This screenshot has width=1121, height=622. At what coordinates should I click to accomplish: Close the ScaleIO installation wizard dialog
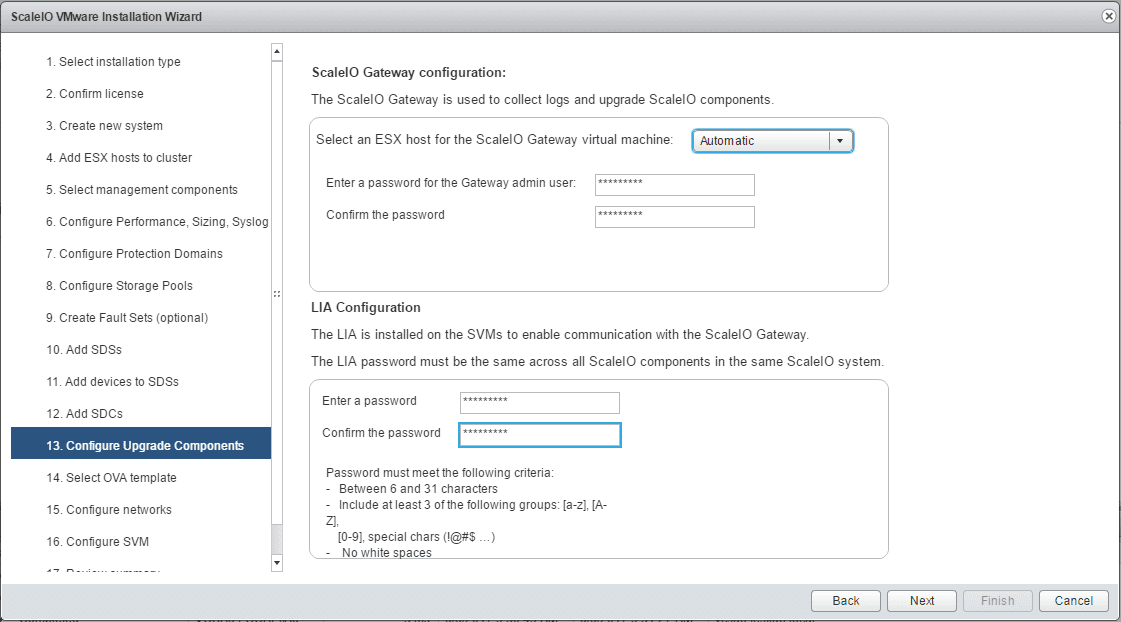point(1108,16)
